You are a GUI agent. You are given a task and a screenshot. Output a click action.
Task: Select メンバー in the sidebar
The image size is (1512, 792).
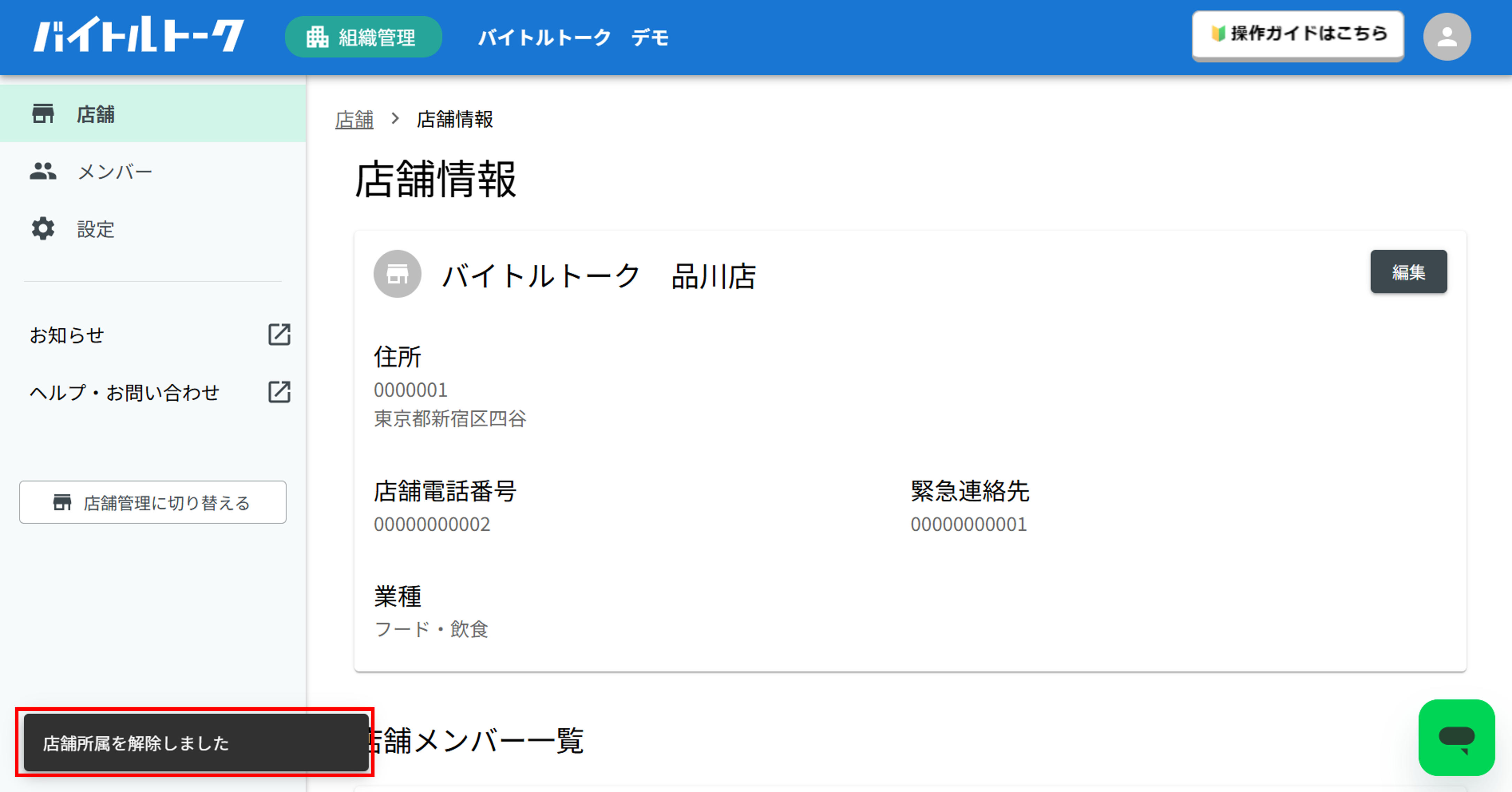pos(153,171)
